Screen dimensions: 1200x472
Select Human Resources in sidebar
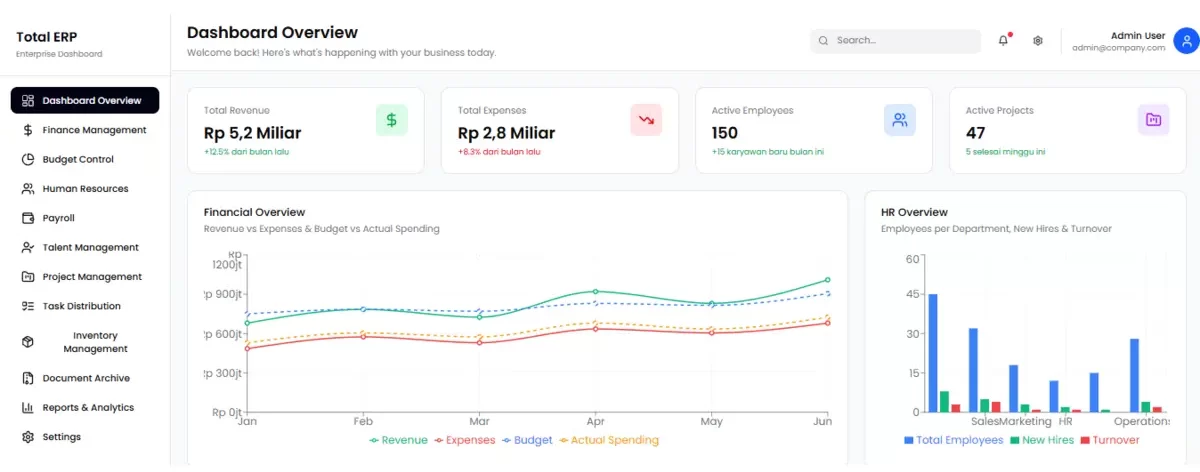[85, 189]
